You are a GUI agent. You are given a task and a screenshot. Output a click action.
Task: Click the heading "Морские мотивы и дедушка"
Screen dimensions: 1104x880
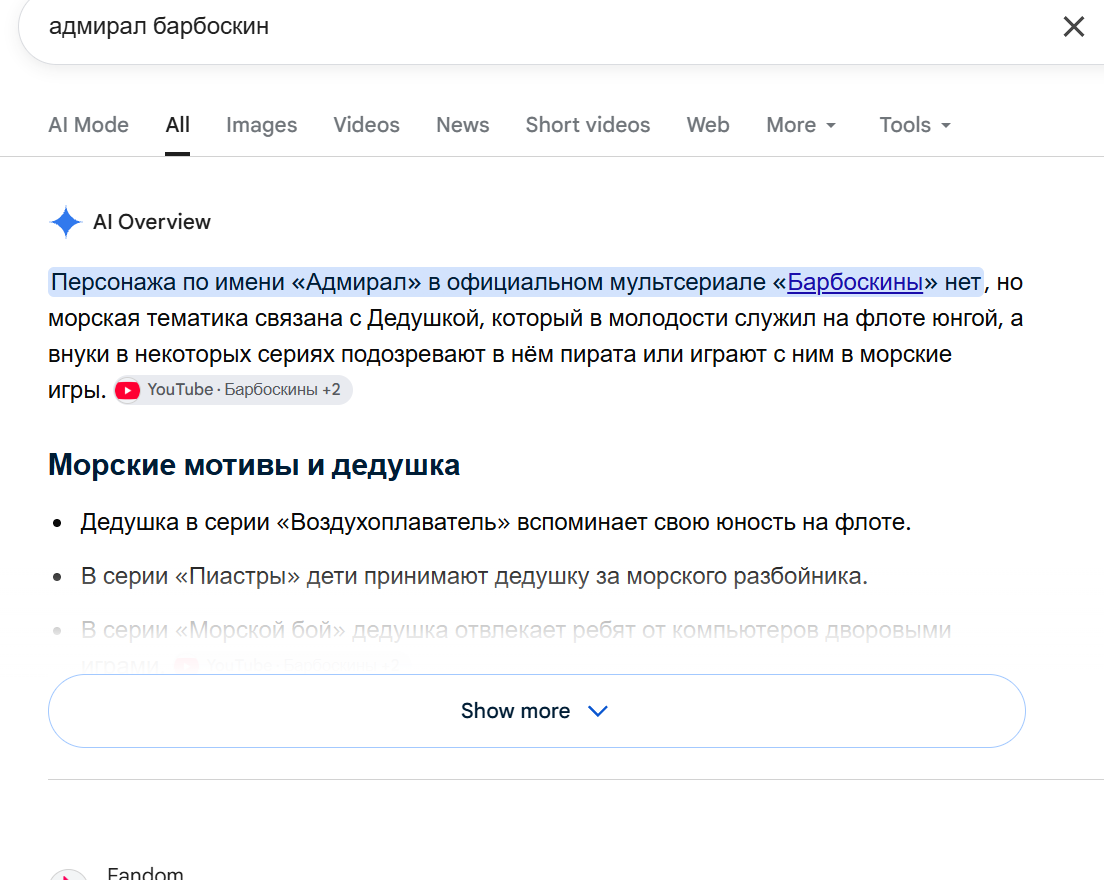tap(254, 465)
